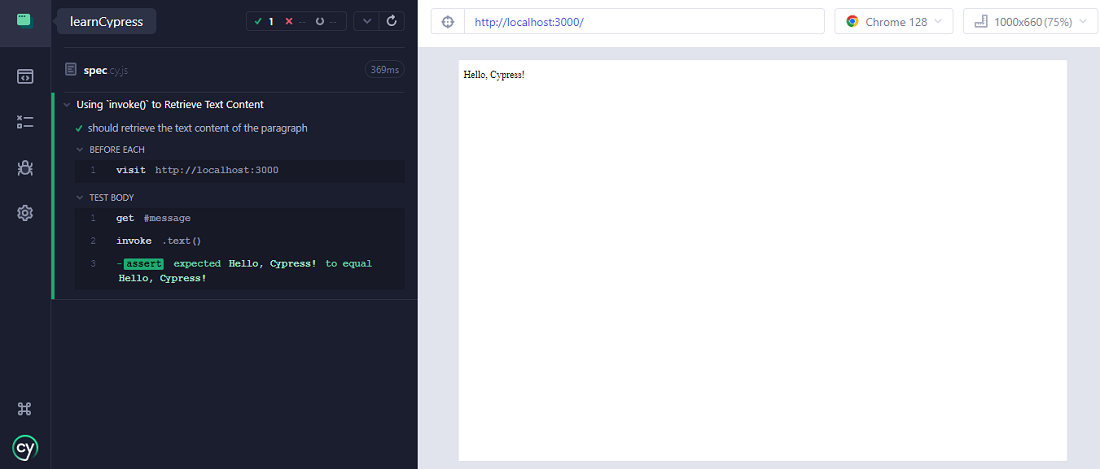This screenshot has width=1100, height=469.
Task: Collapse the TEST BODY section
Action: 80,198
